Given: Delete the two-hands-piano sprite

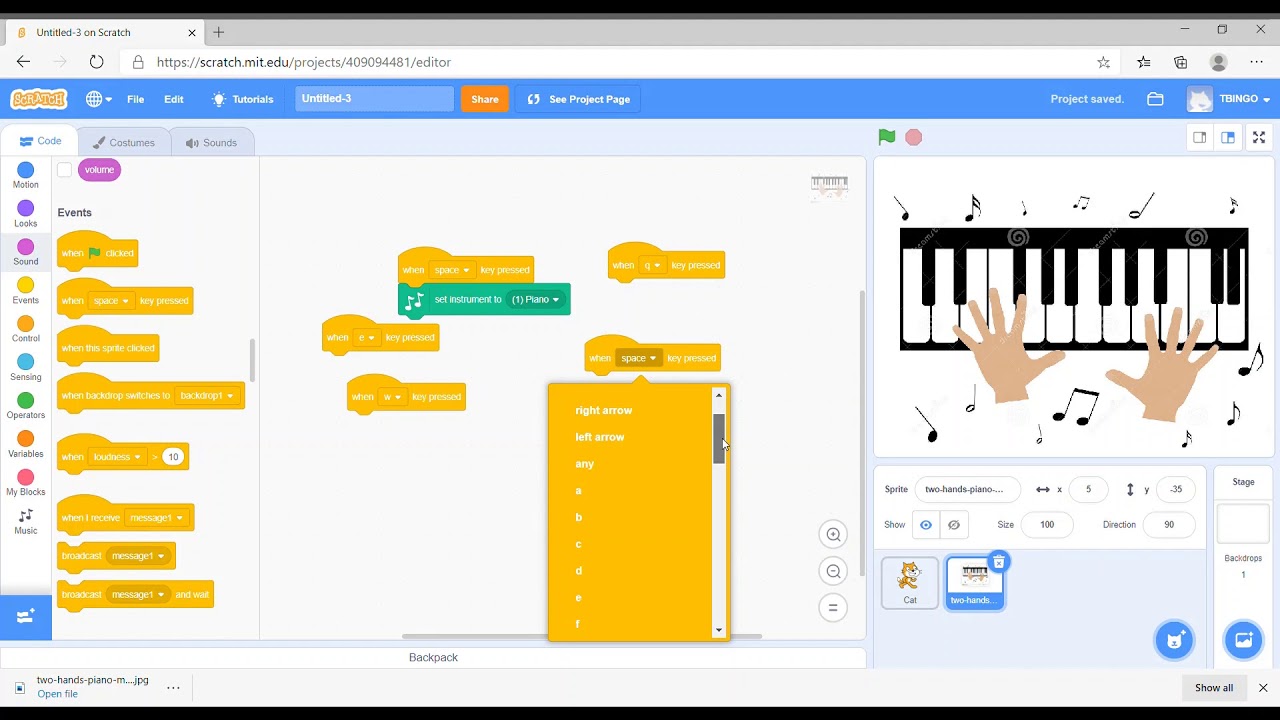Looking at the screenshot, I should pos(998,562).
